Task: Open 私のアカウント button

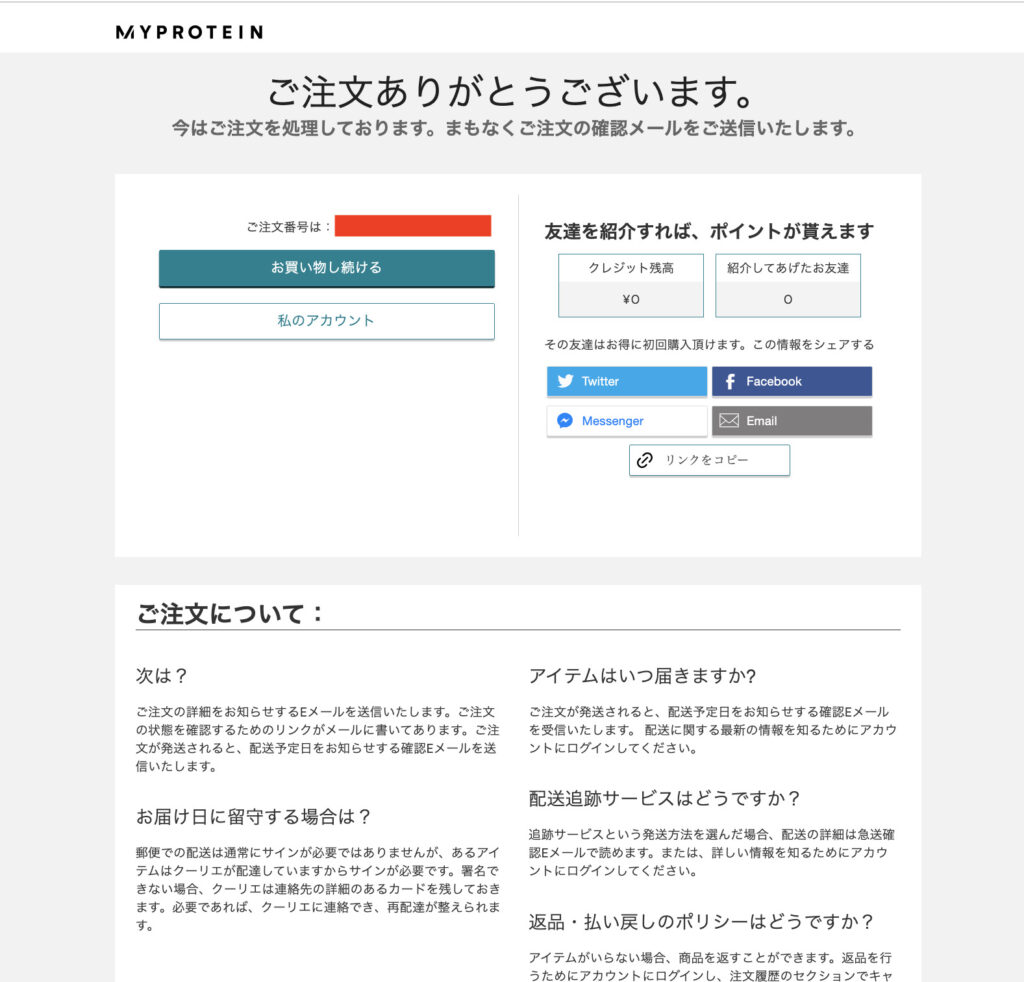Action: click(x=326, y=321)
